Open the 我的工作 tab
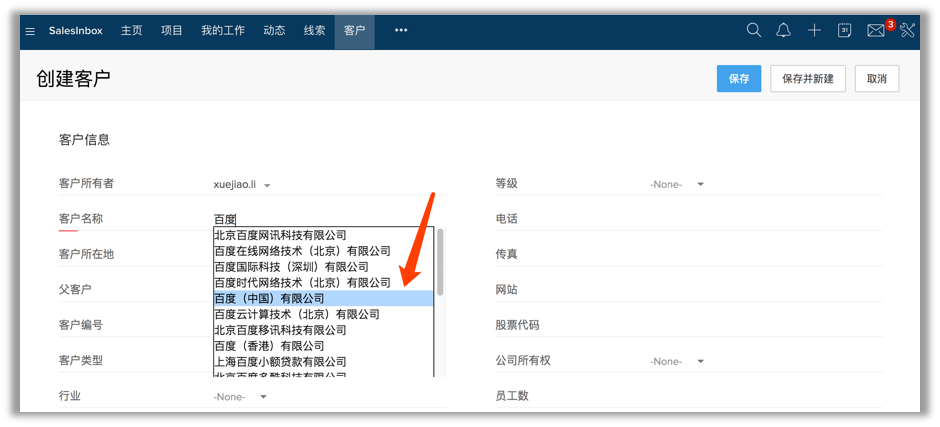Screen dimensions: 940x427 point(223,31)
